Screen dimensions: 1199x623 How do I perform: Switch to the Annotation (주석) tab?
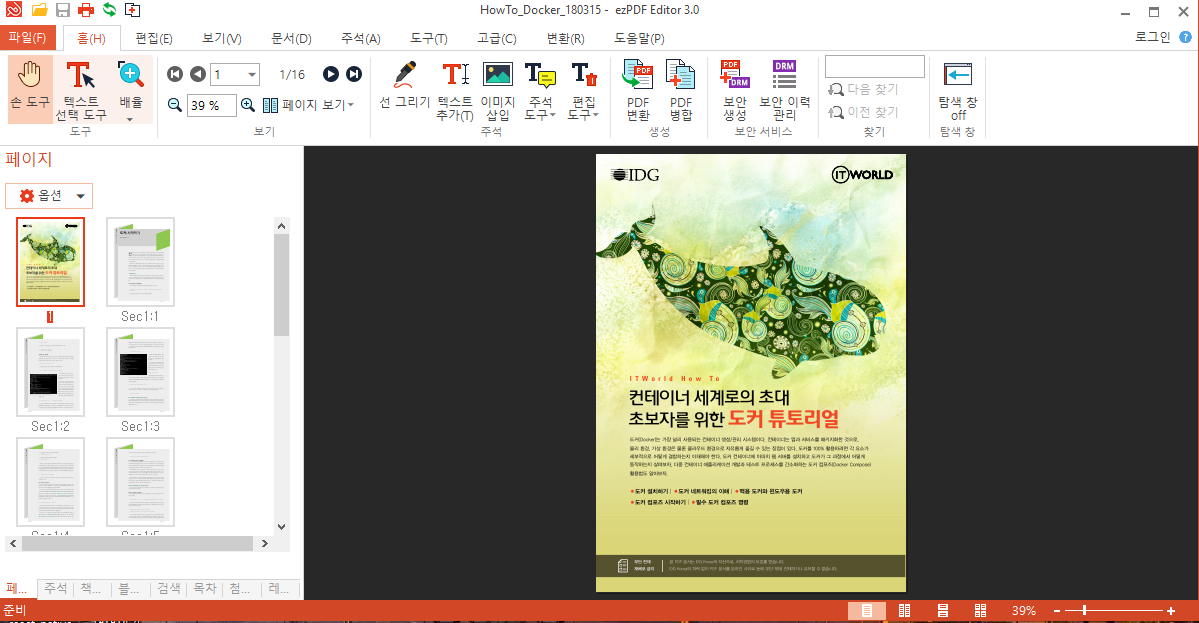[360, 38]
